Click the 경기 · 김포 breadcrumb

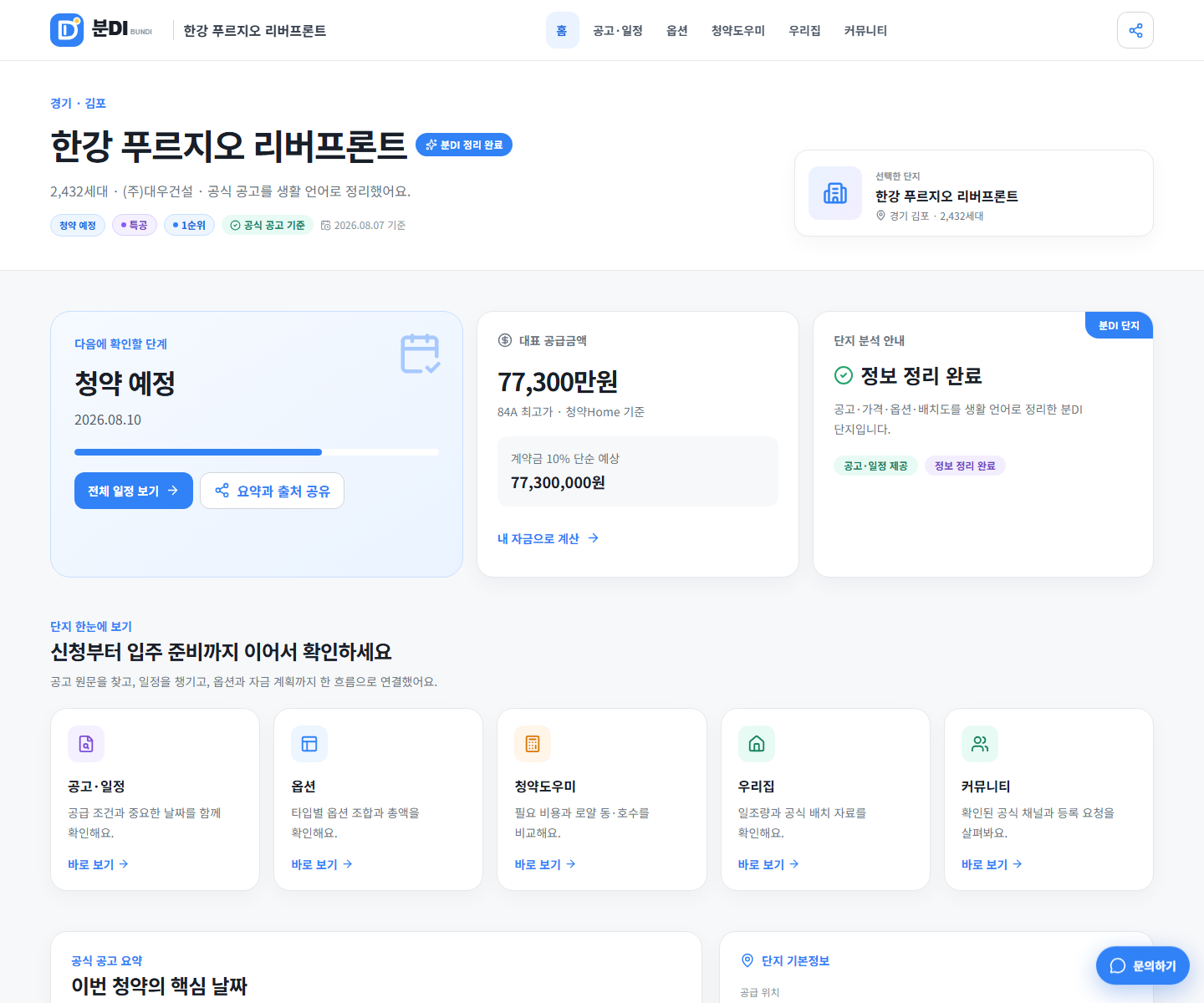tap(78, 103)
